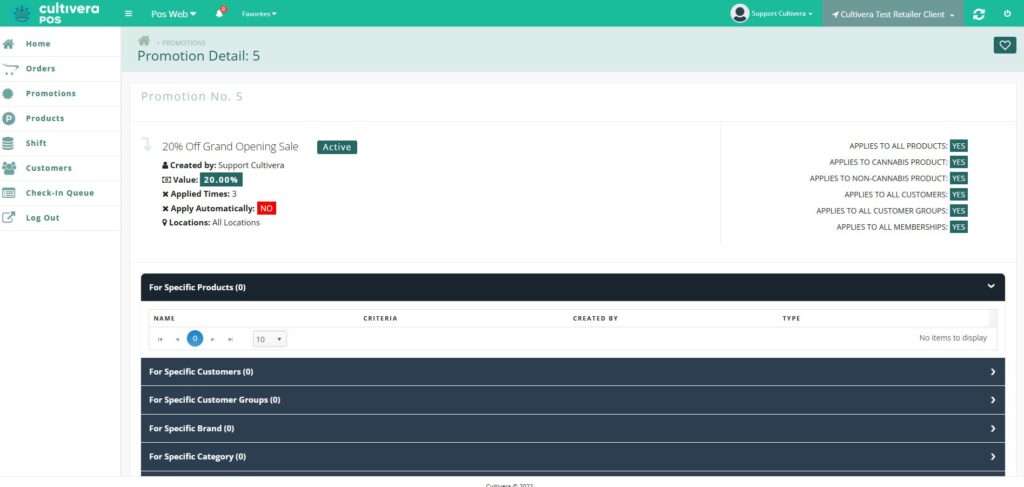The width and height of the screenshot is (1024, 487).
Task: Click the heart favorite button
Action: pyautogui.click(x=1004, y=45)
